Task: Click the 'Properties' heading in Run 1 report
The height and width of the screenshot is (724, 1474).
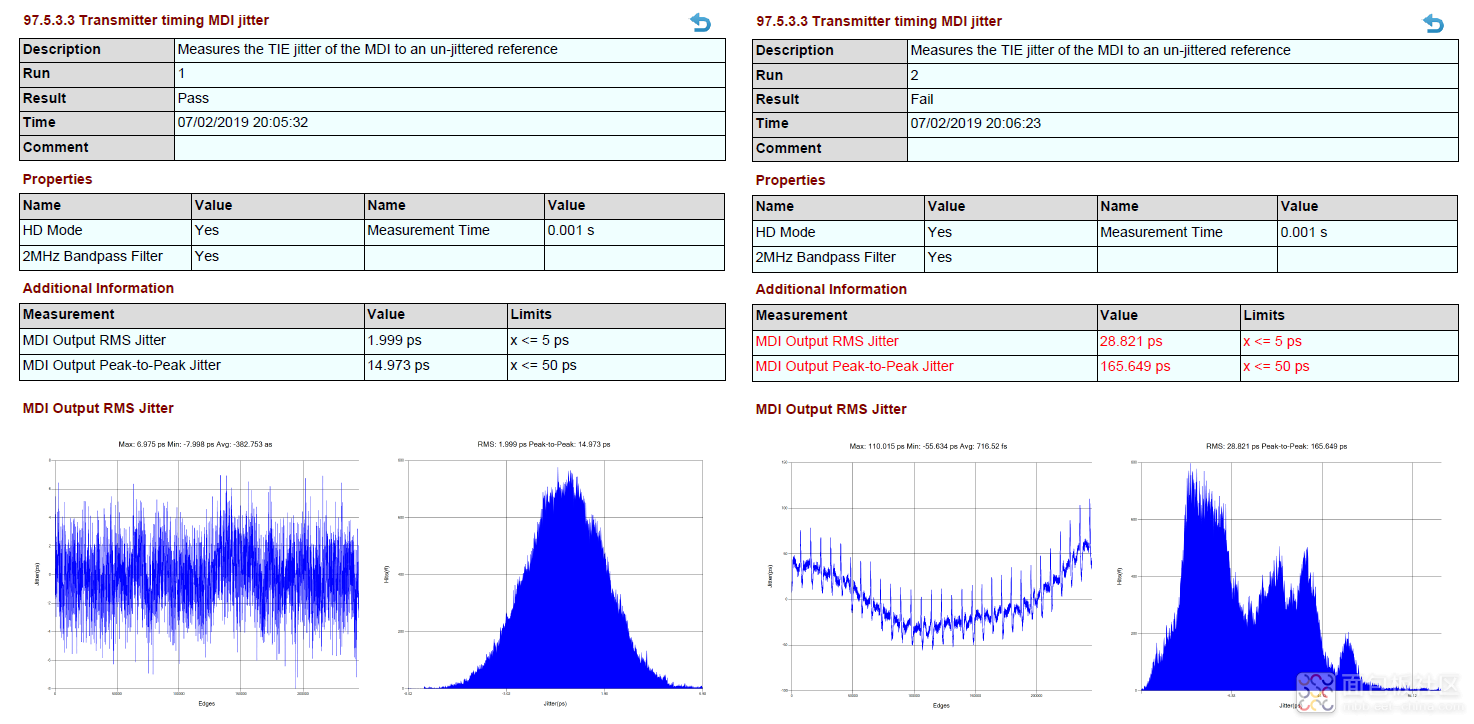Action: [x=57, y=179]
